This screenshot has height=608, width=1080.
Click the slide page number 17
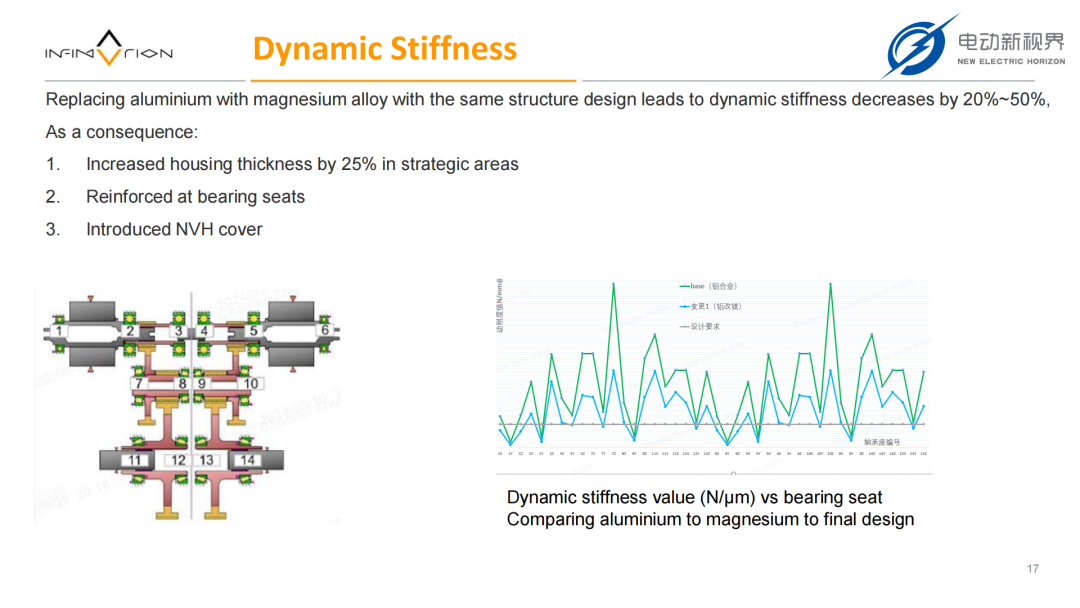(1033, 569)
